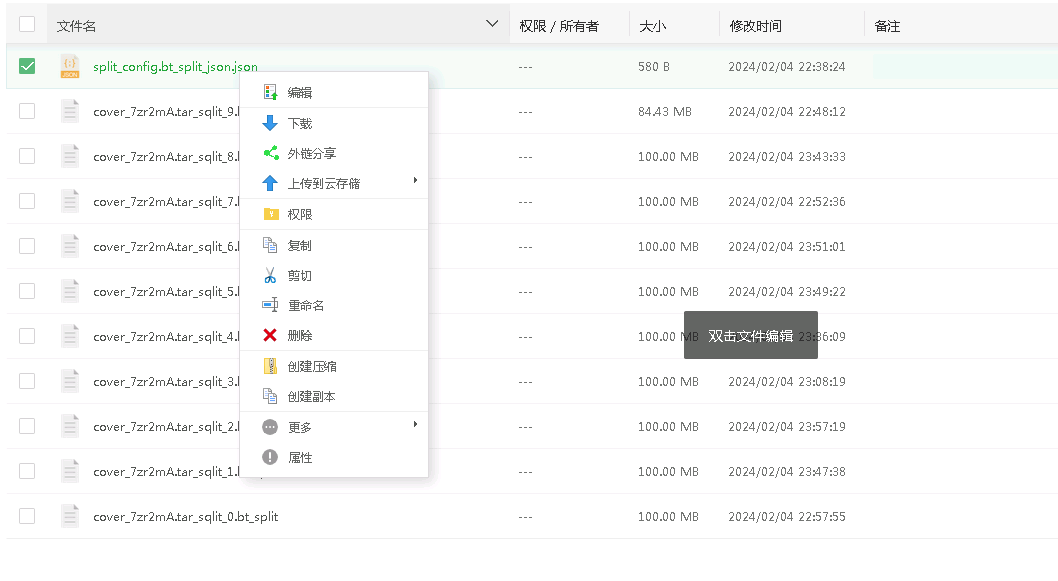Toggle the select-all checkbox in header
Viewport: 1058px width, 581px height.
[27, 24]
